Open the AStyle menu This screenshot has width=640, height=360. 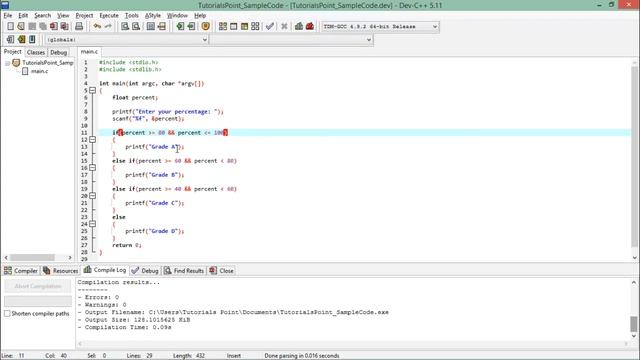pyautogui.click(x=153, y=16)
